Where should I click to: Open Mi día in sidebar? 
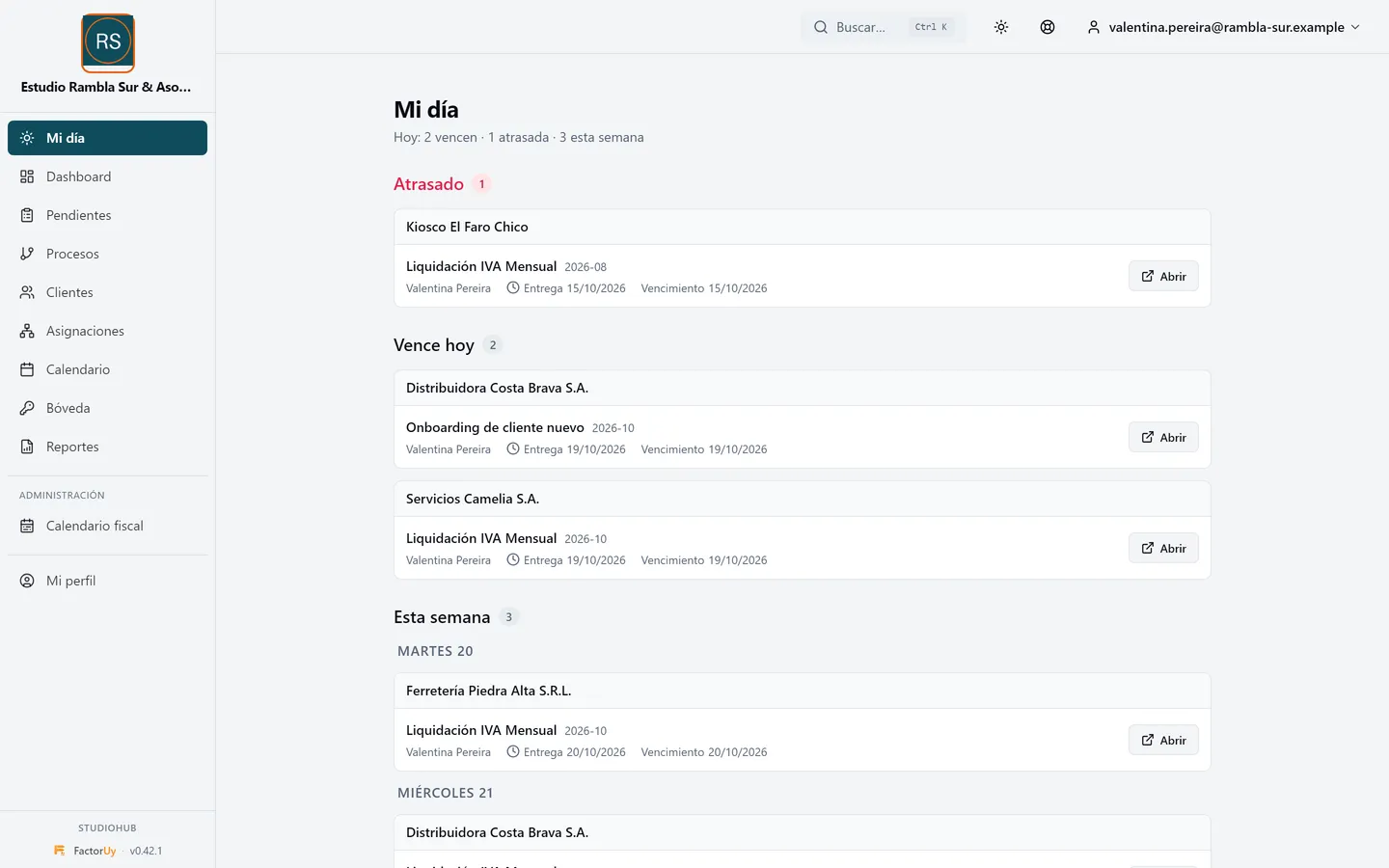(x=107, y=138)
